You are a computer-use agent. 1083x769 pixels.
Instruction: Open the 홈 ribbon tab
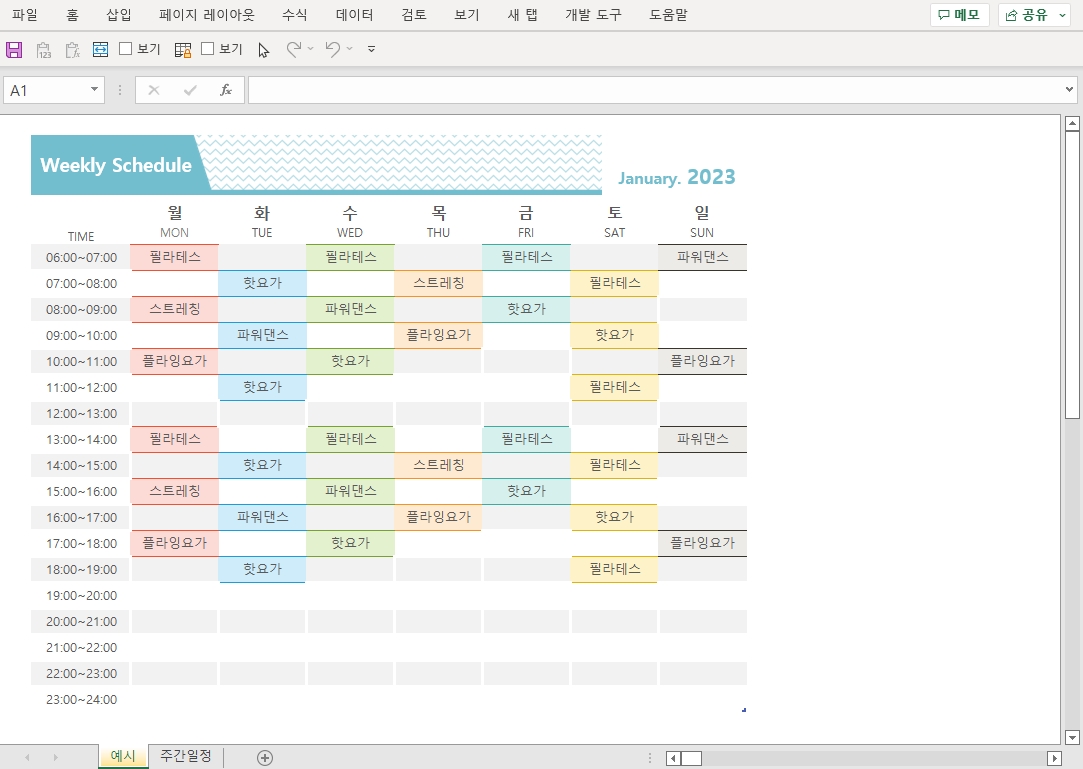(73, 15)
